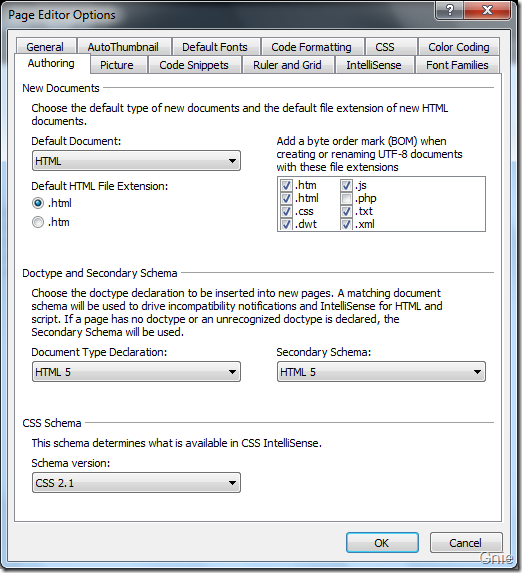Uncheck the .js BOM checkbox
522x573 pixels.
pyautogui.click(x=347, y=185)
